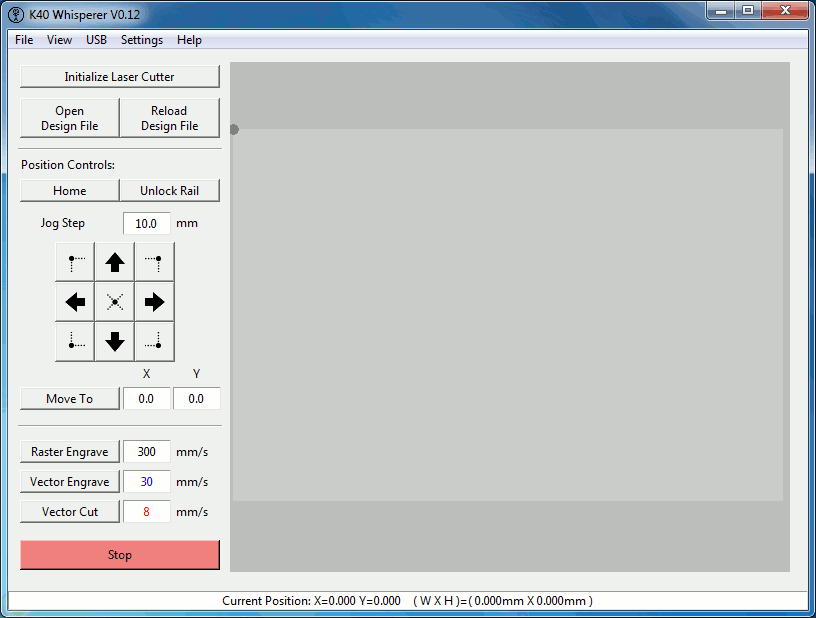Move to upper-right corner of design
This screenshot has width=816, height=618.
(x=155, y=262)
